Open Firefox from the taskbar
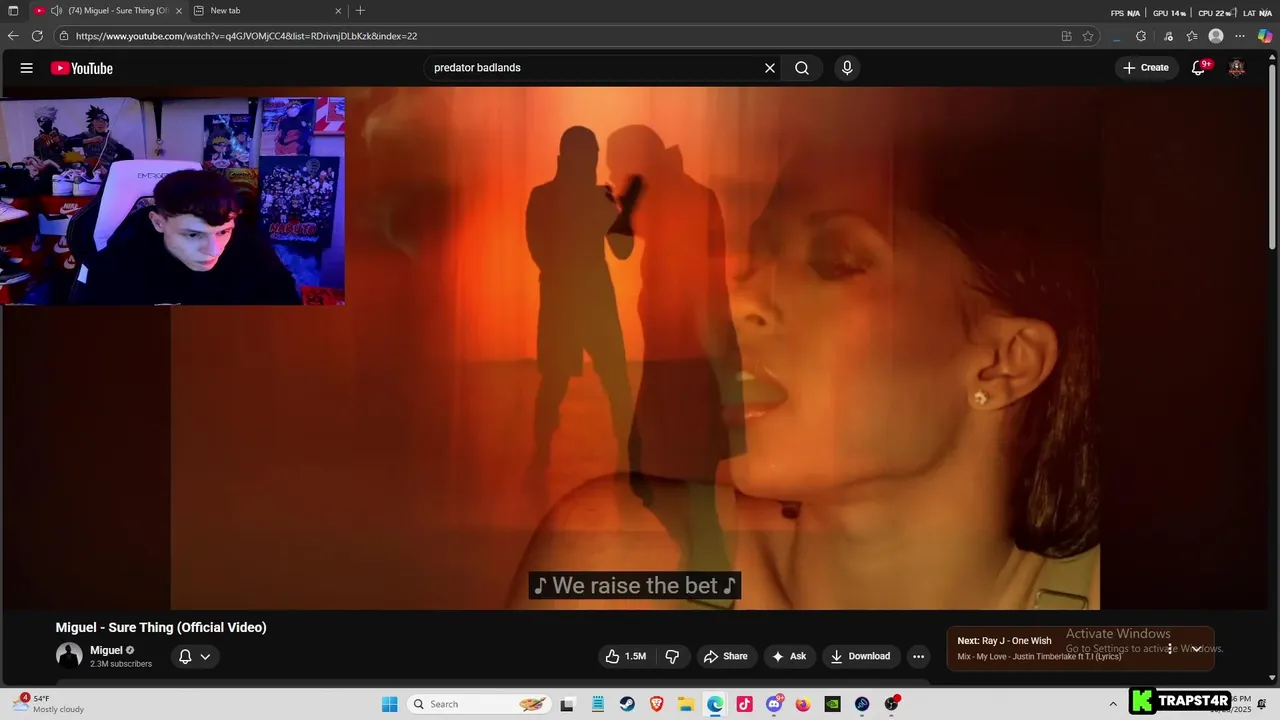The height and width of the screenshot is (720, 1280). 803,704
